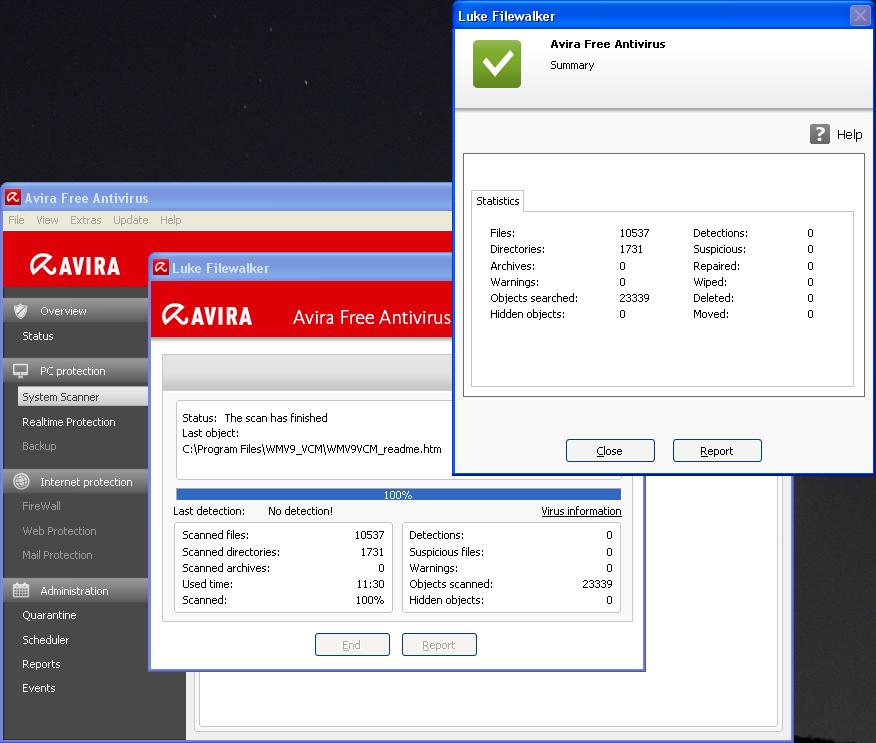Click the 100% scan progress bar
This screenshot has width=876, height=743.
coord(398,494)
